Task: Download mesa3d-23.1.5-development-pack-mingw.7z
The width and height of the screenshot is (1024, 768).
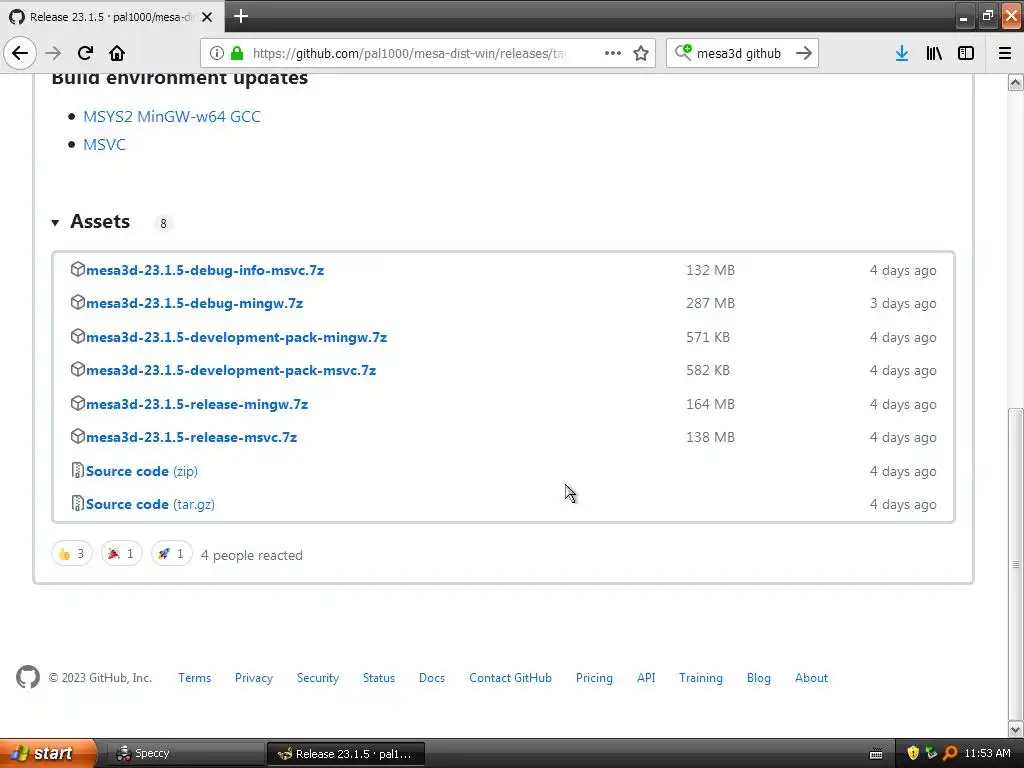Action: pyautogui.click(x=236, y=338)
